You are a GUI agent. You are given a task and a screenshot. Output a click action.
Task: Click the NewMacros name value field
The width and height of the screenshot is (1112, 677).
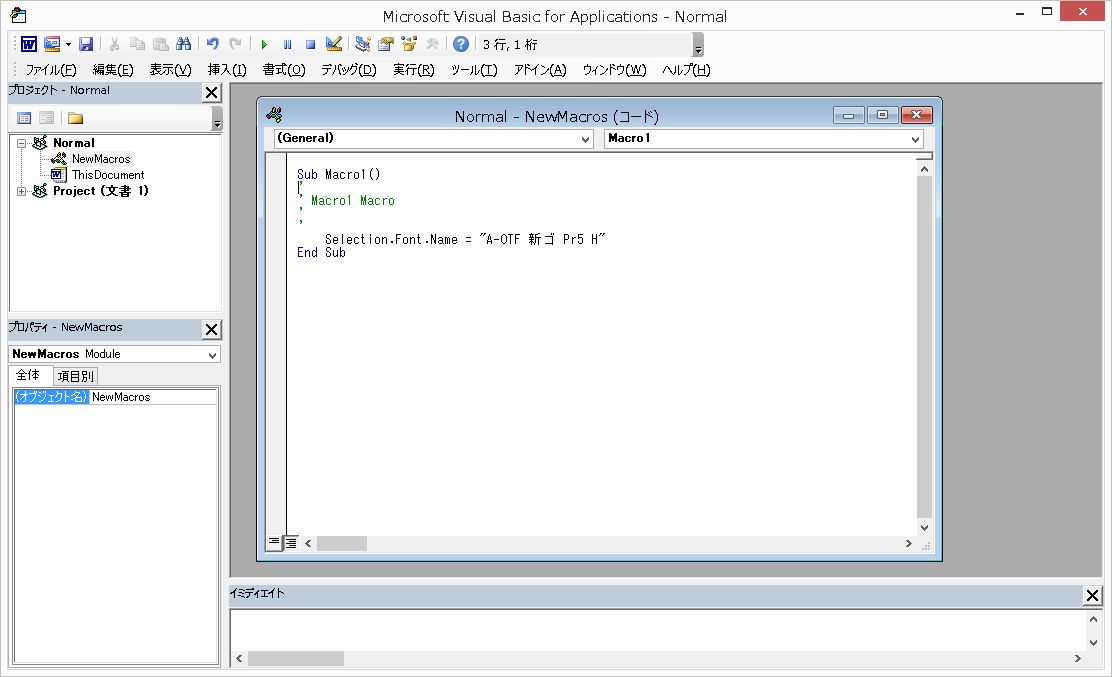tap(152, 397)
